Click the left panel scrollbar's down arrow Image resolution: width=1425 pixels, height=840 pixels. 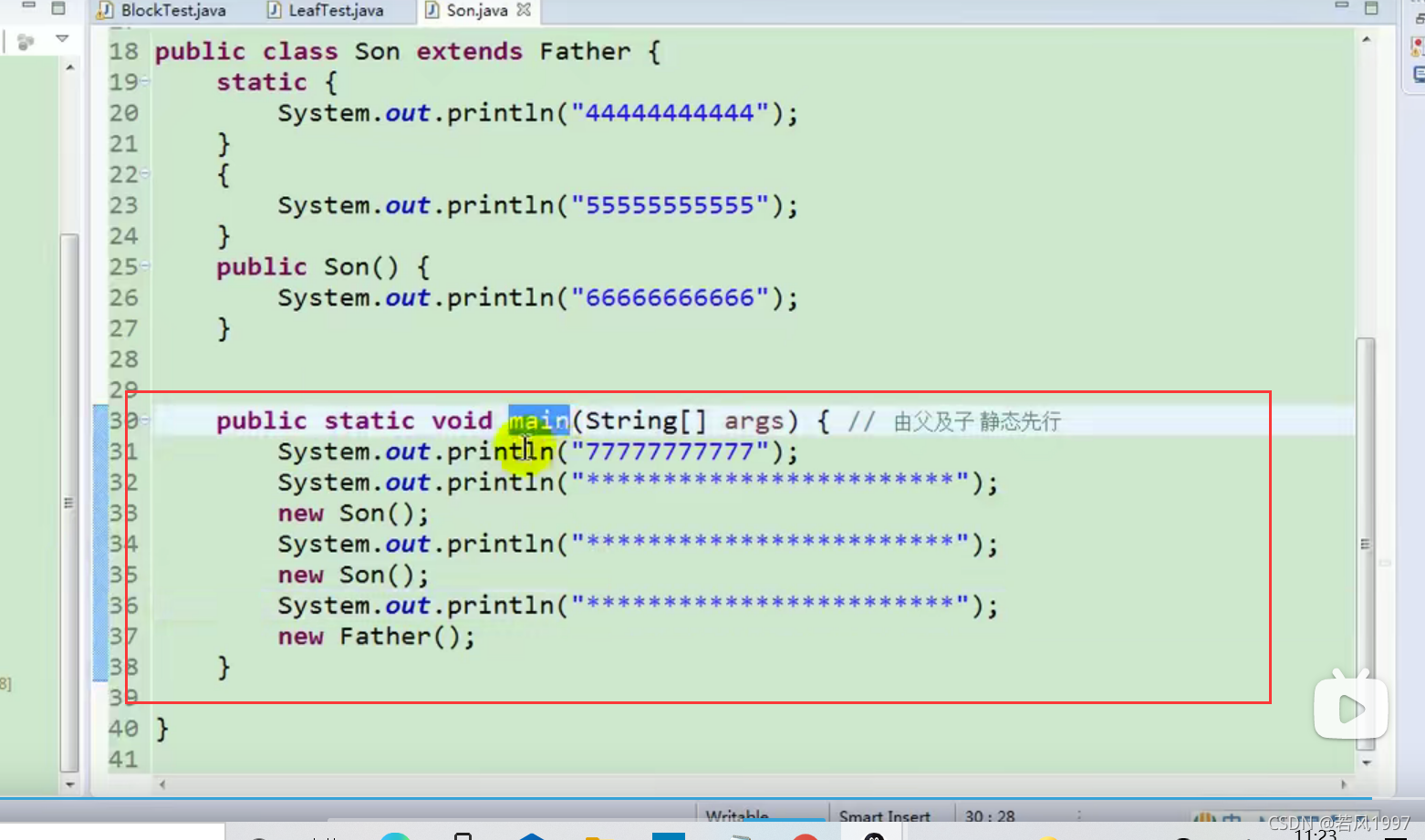pyautogui.click(x=70, y=783)
